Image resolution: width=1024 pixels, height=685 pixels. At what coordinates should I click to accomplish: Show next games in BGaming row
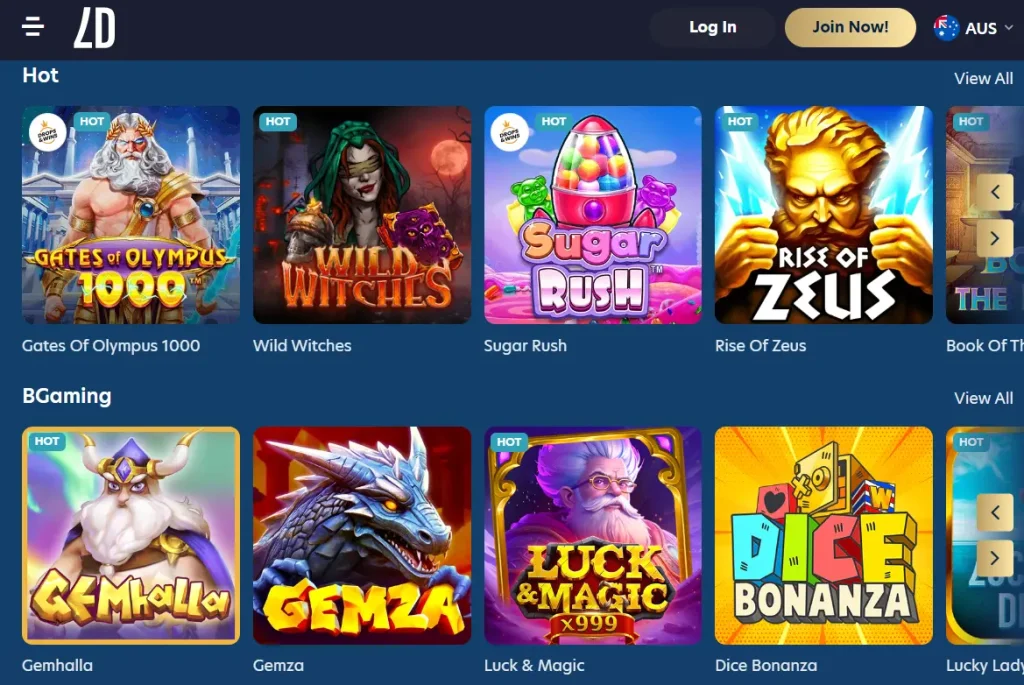coord(995,558)
